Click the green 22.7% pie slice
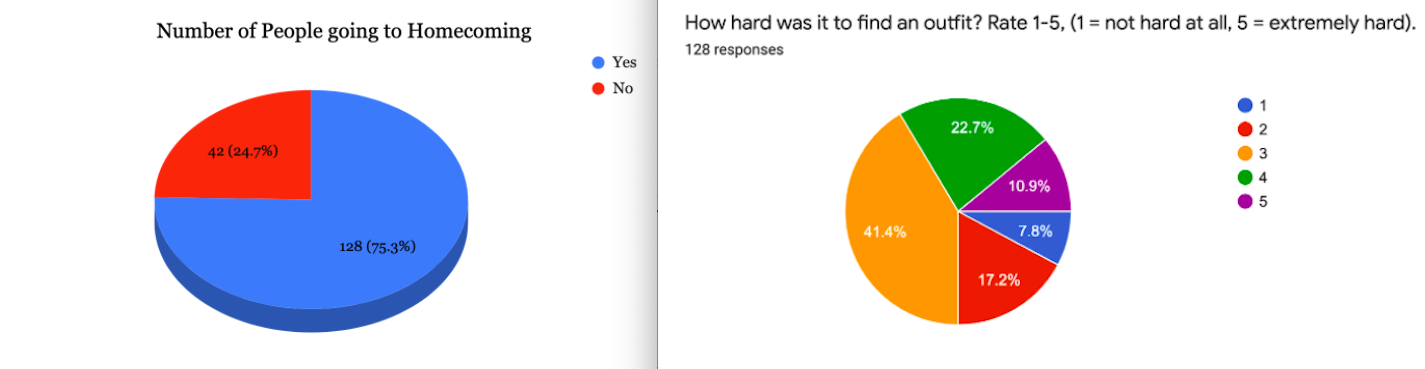This screenshot has width=1425, height=369. [x=971, y=140]
